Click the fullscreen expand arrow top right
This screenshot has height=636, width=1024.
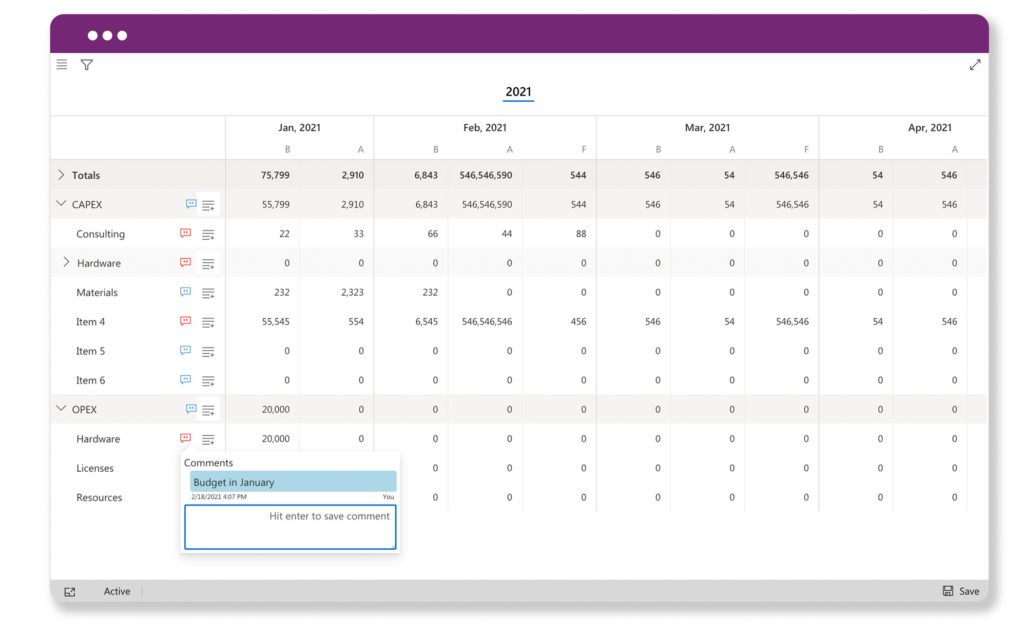[975, 64]
